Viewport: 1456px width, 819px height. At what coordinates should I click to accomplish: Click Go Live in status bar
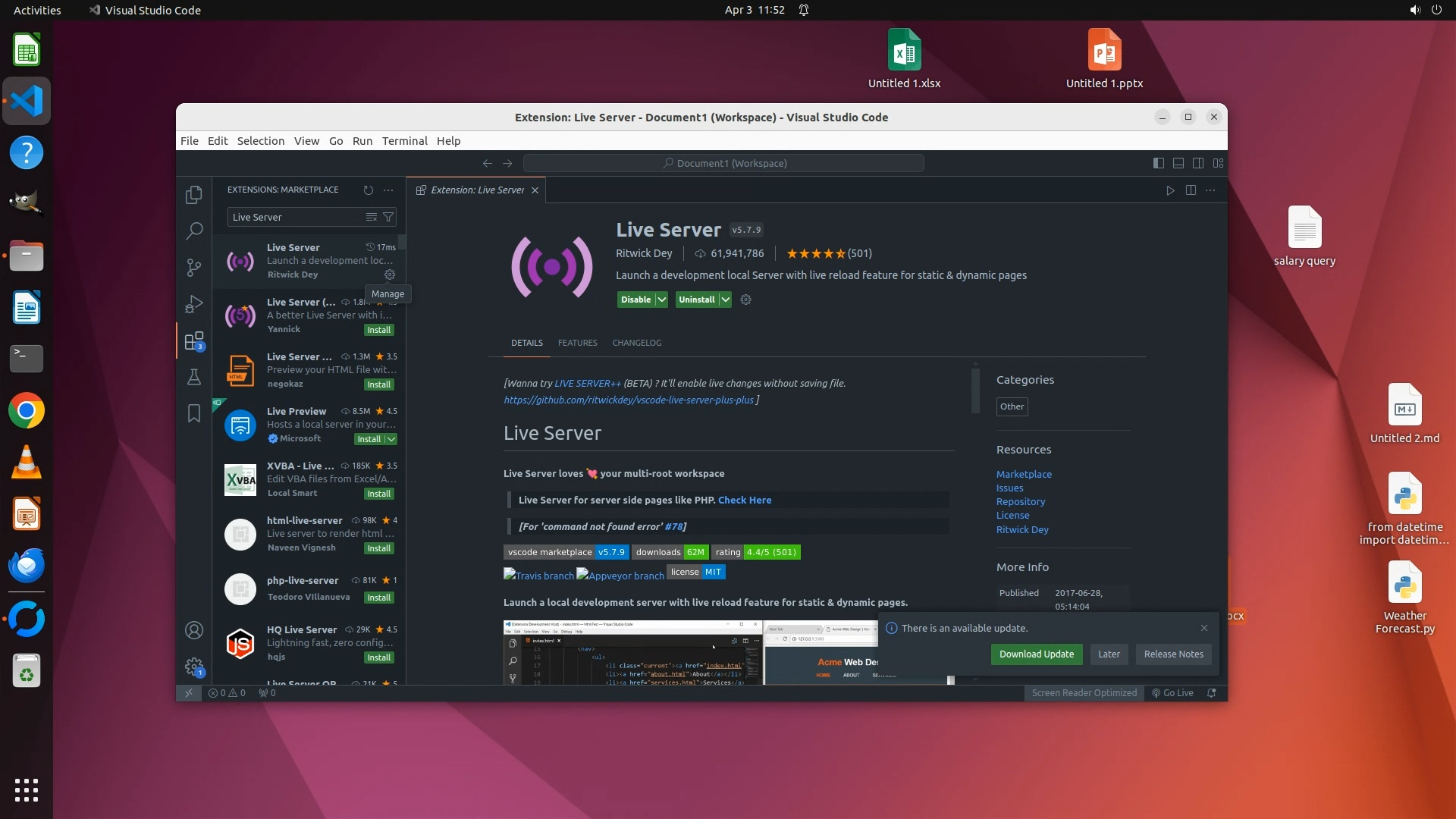point(1172,693)
